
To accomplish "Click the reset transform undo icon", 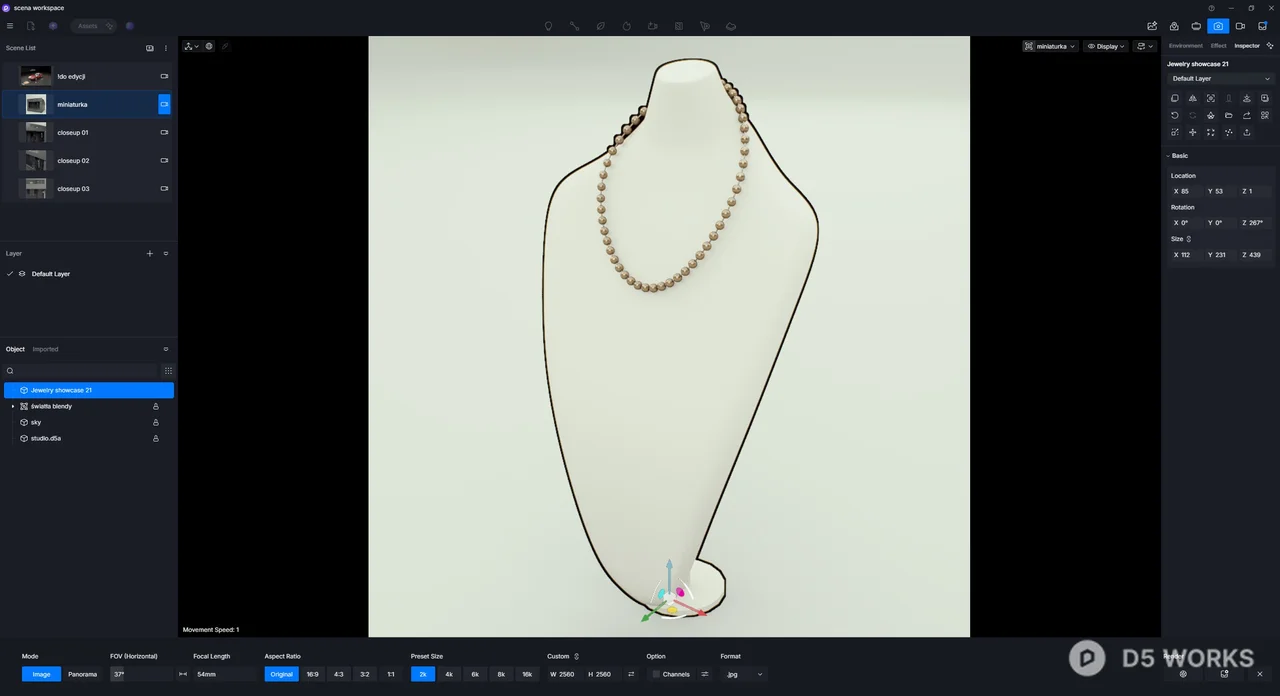I will 1175,115.
